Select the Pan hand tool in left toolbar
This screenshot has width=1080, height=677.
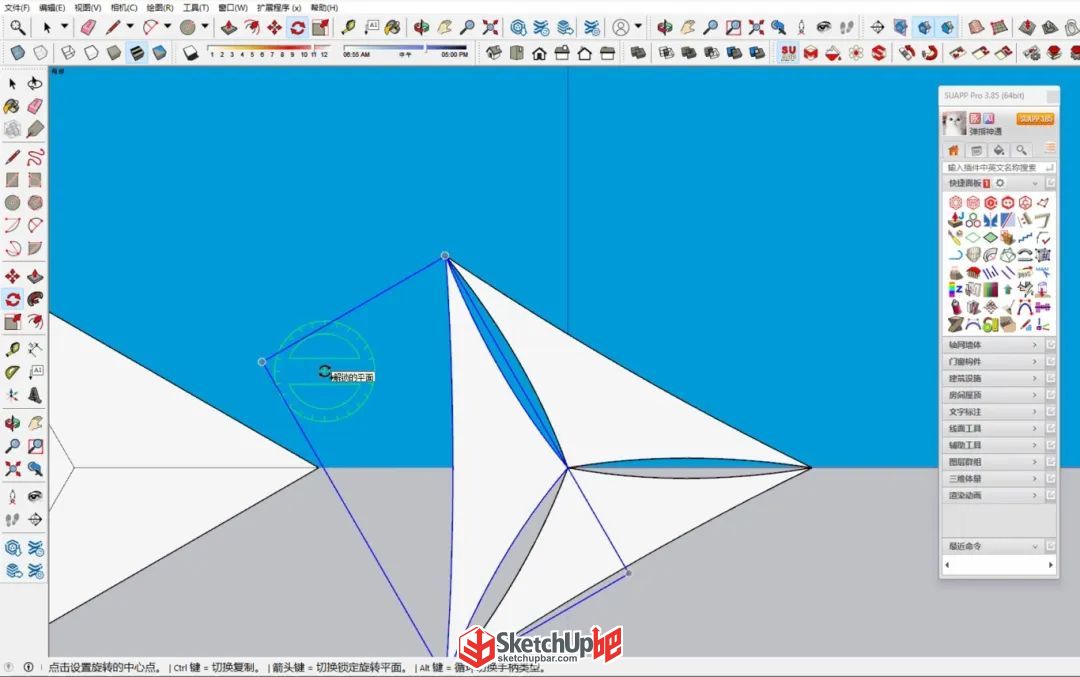point(35,423)
